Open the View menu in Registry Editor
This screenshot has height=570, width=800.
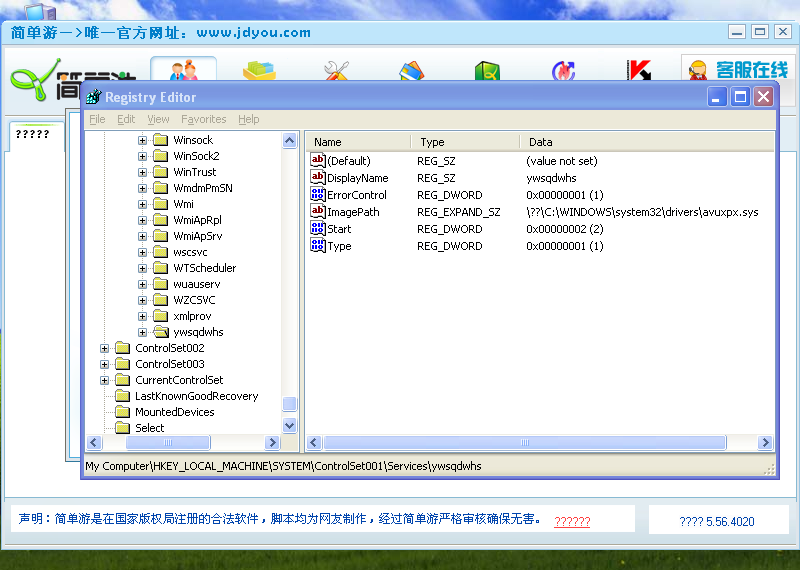coord(158,119)
